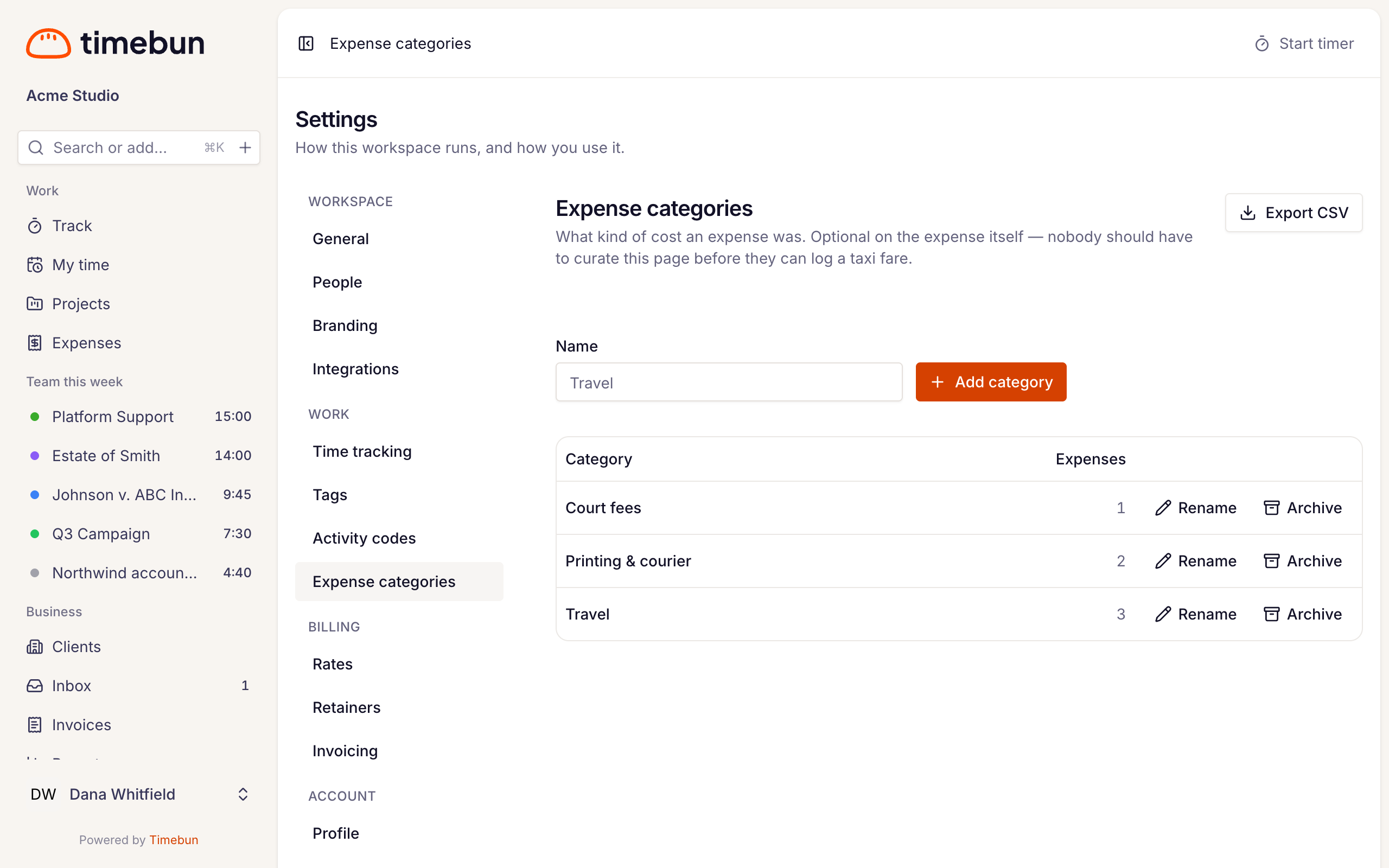Open Retainers settings

tap(399, 707)
